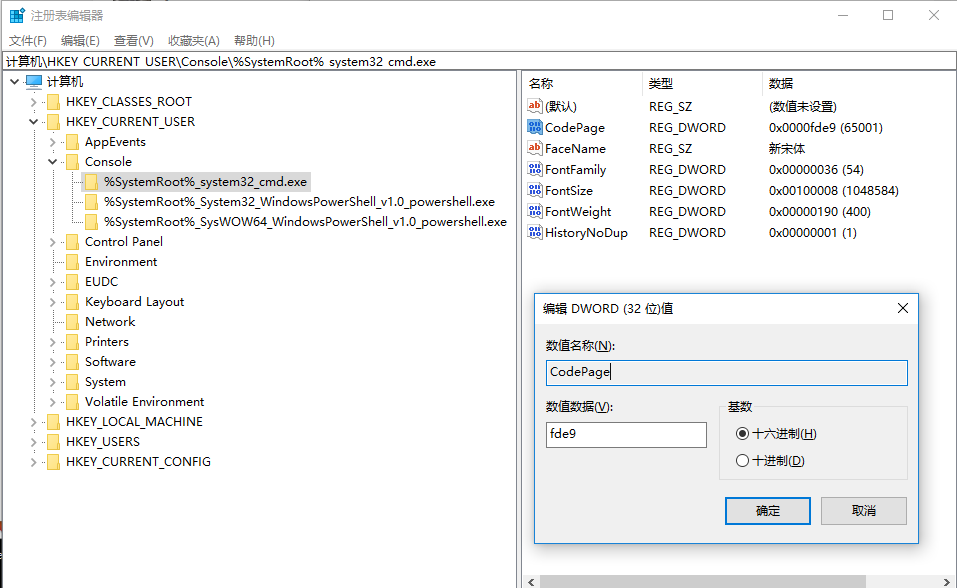
Task: Click the HKEY_USERS folder icon
Action: coord(53,441)
